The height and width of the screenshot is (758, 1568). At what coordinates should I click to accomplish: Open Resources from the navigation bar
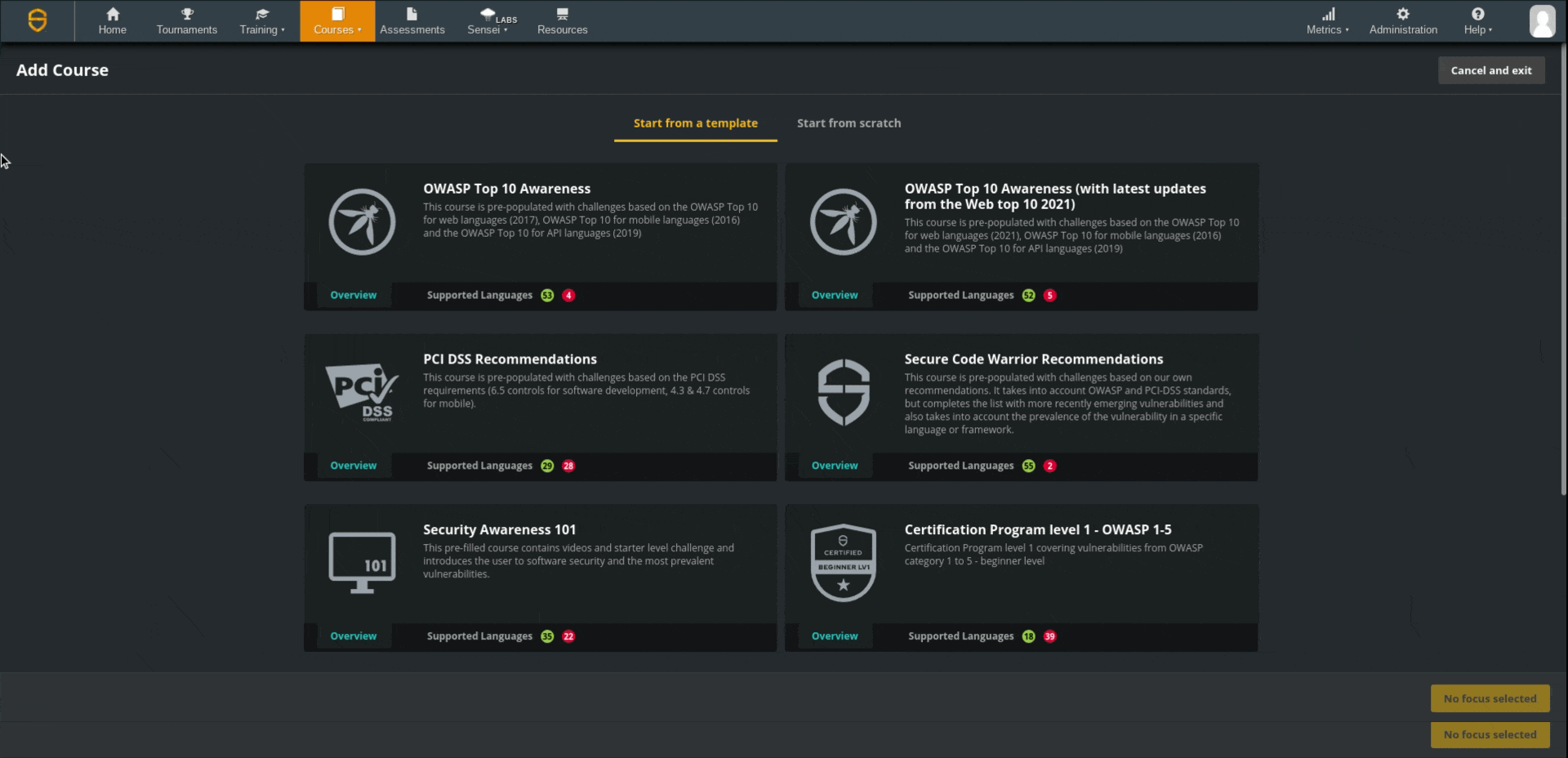[561, 14]
